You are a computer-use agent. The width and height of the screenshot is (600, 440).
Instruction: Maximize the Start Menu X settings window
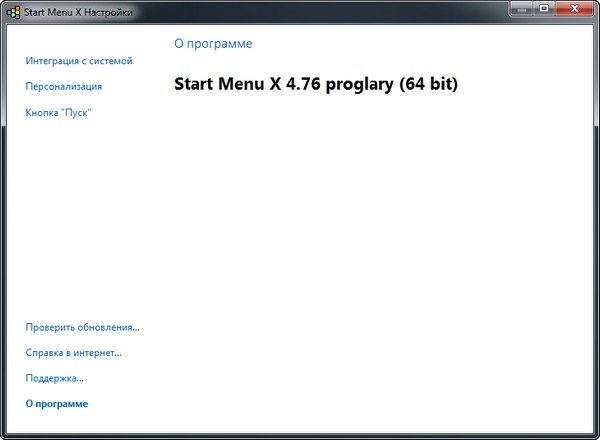[x=544, y=9]
